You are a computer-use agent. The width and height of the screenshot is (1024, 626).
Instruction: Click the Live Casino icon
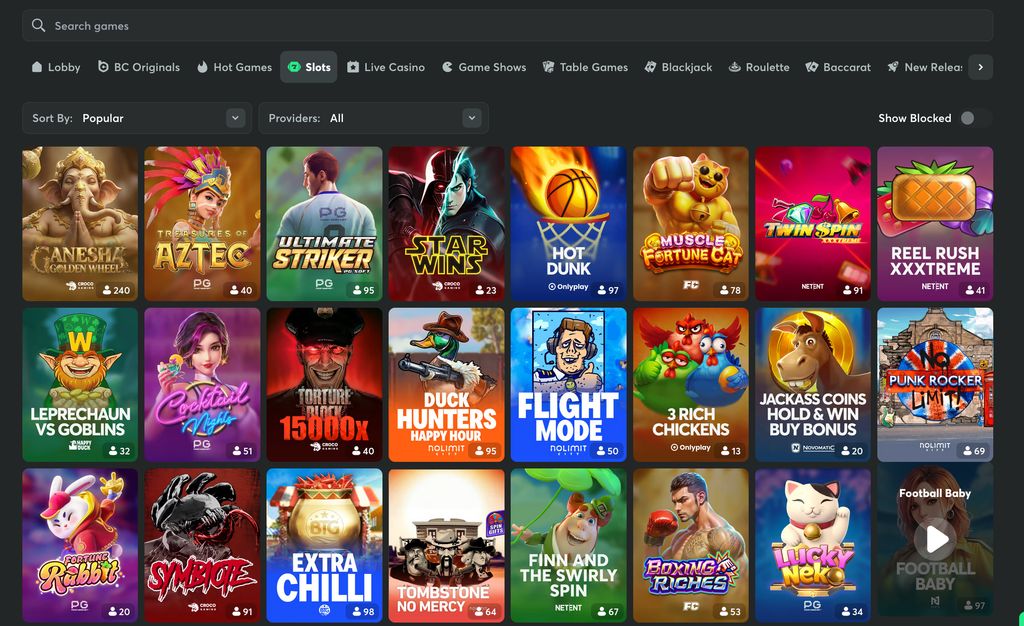tap(353, 67)
